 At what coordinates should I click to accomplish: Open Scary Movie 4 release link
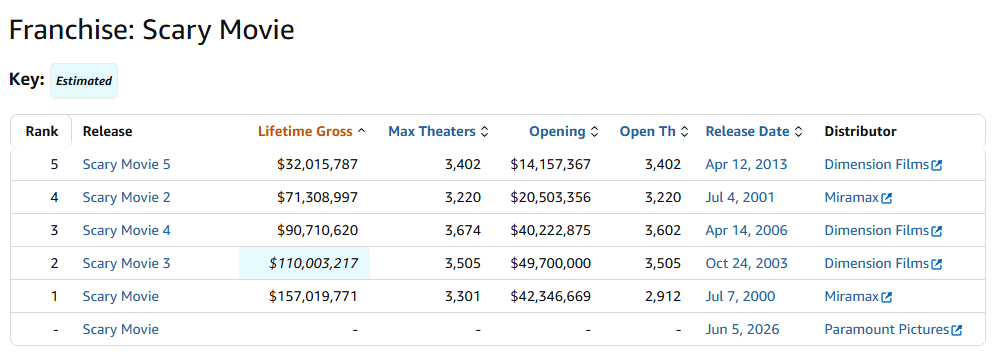(x=127, y=230)
